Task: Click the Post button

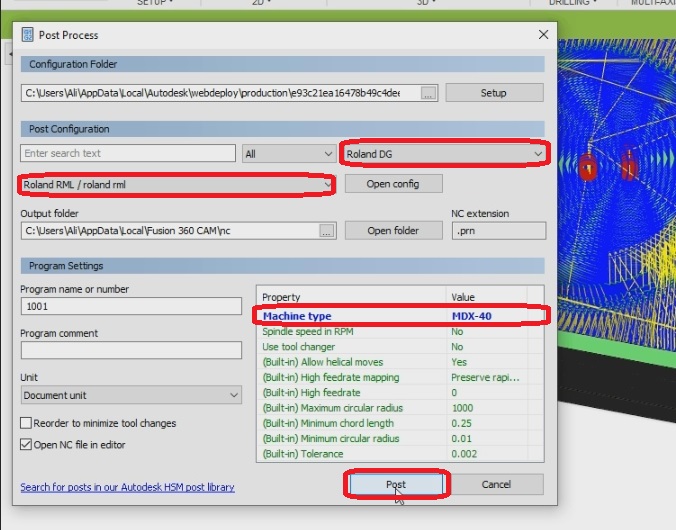Action: tap(396, 484)
